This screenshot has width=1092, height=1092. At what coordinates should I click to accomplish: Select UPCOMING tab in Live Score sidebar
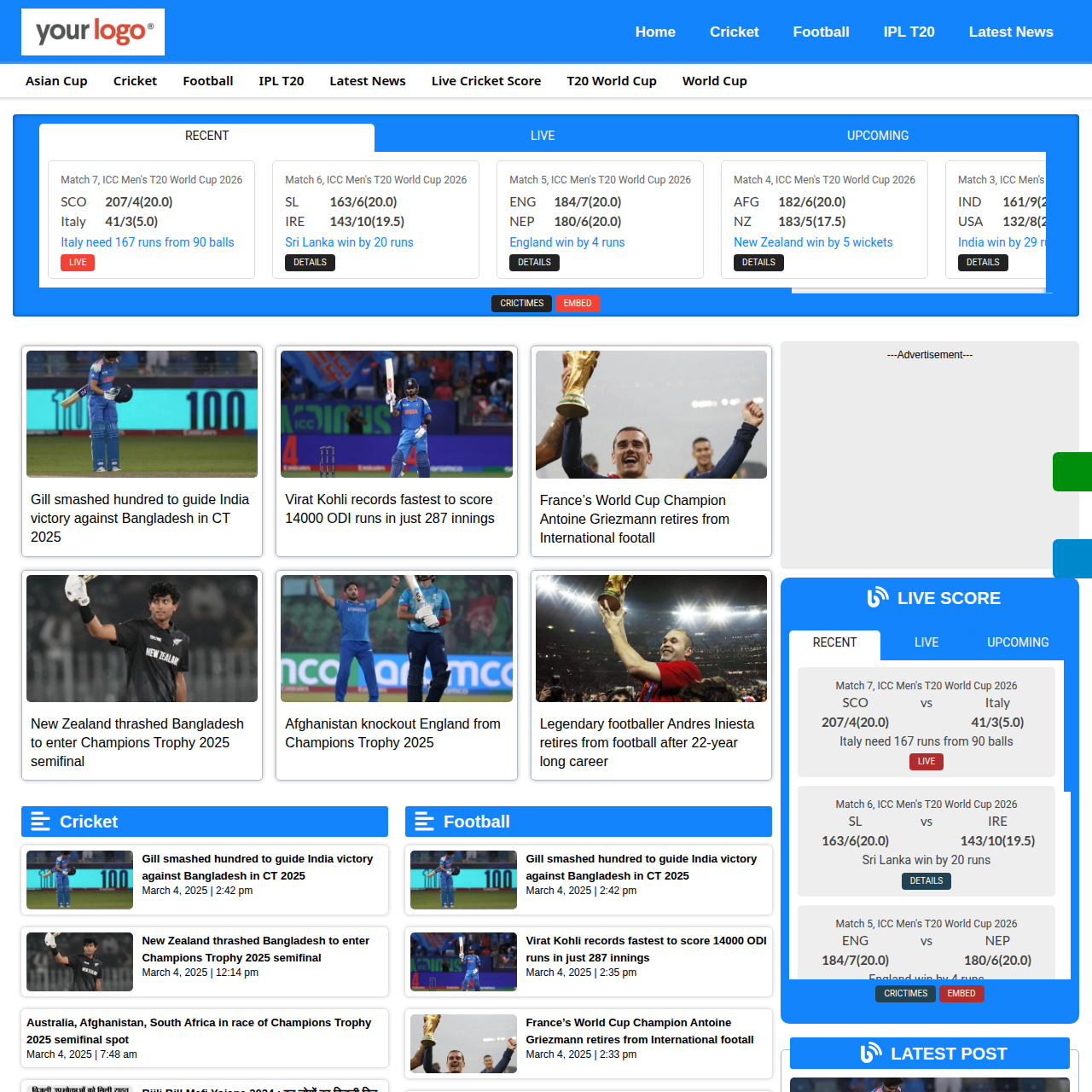click(1017, 642)
